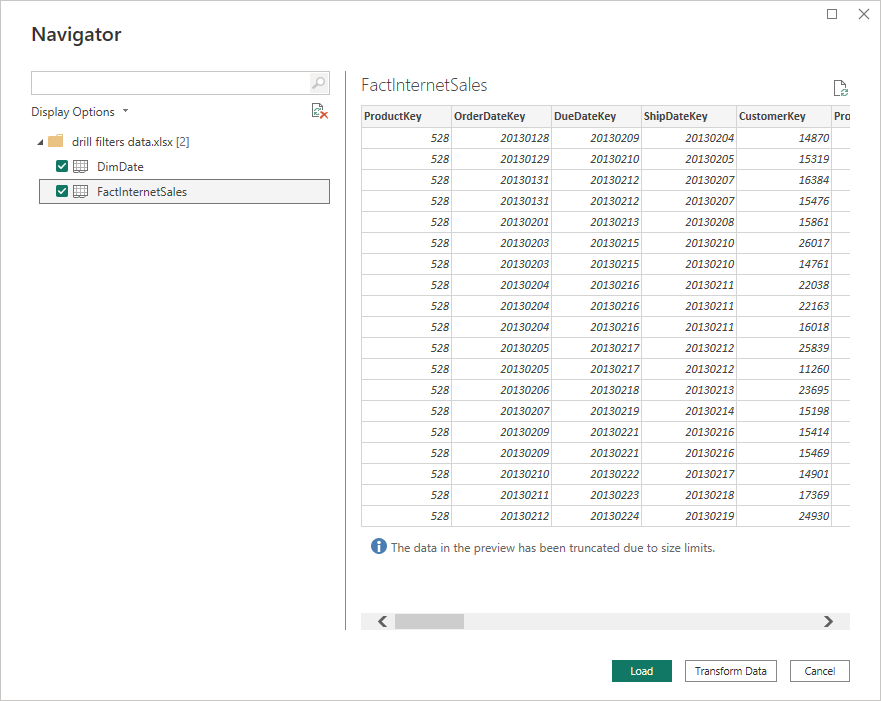The image size is (881, 701).
Task: Maximize the Navigator dialog window
Action: (x=832, y=14)
